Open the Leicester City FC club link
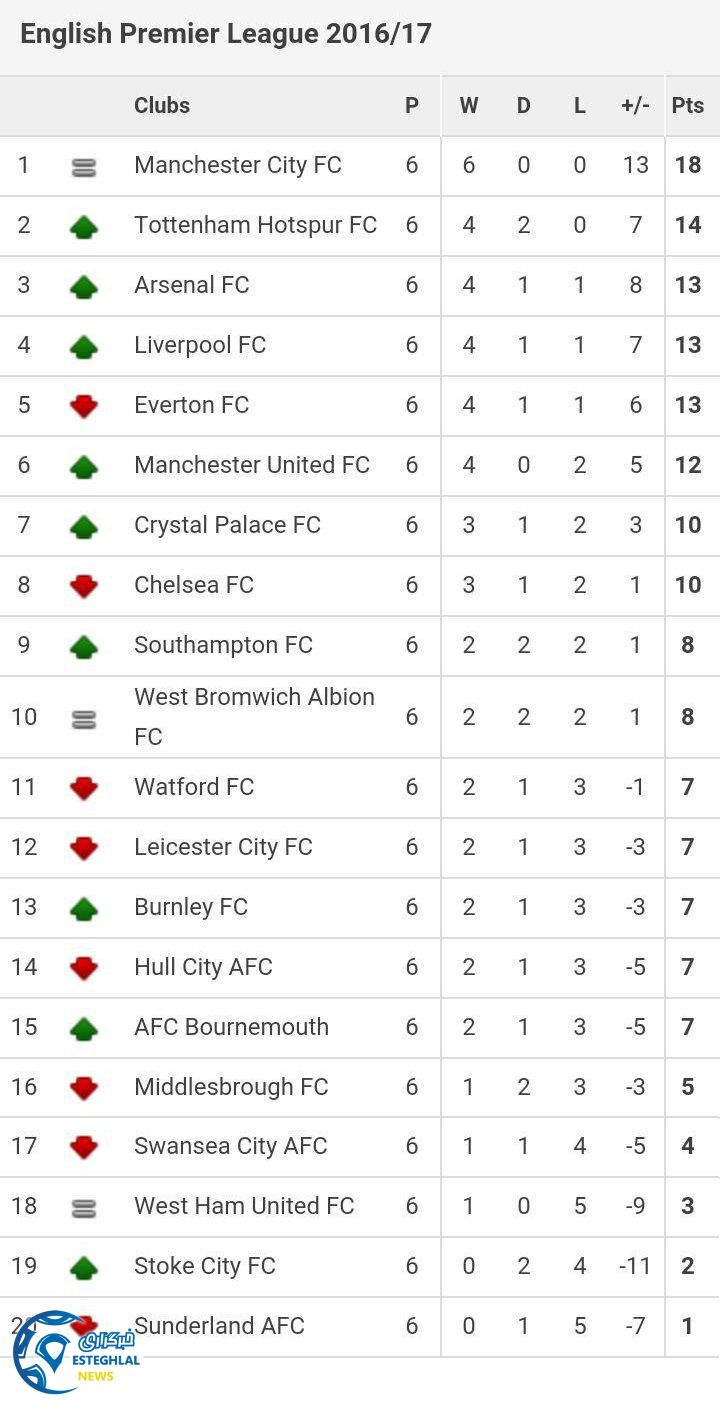The height and width of the screenshot is (1416, 720). [x=223, y=847]
